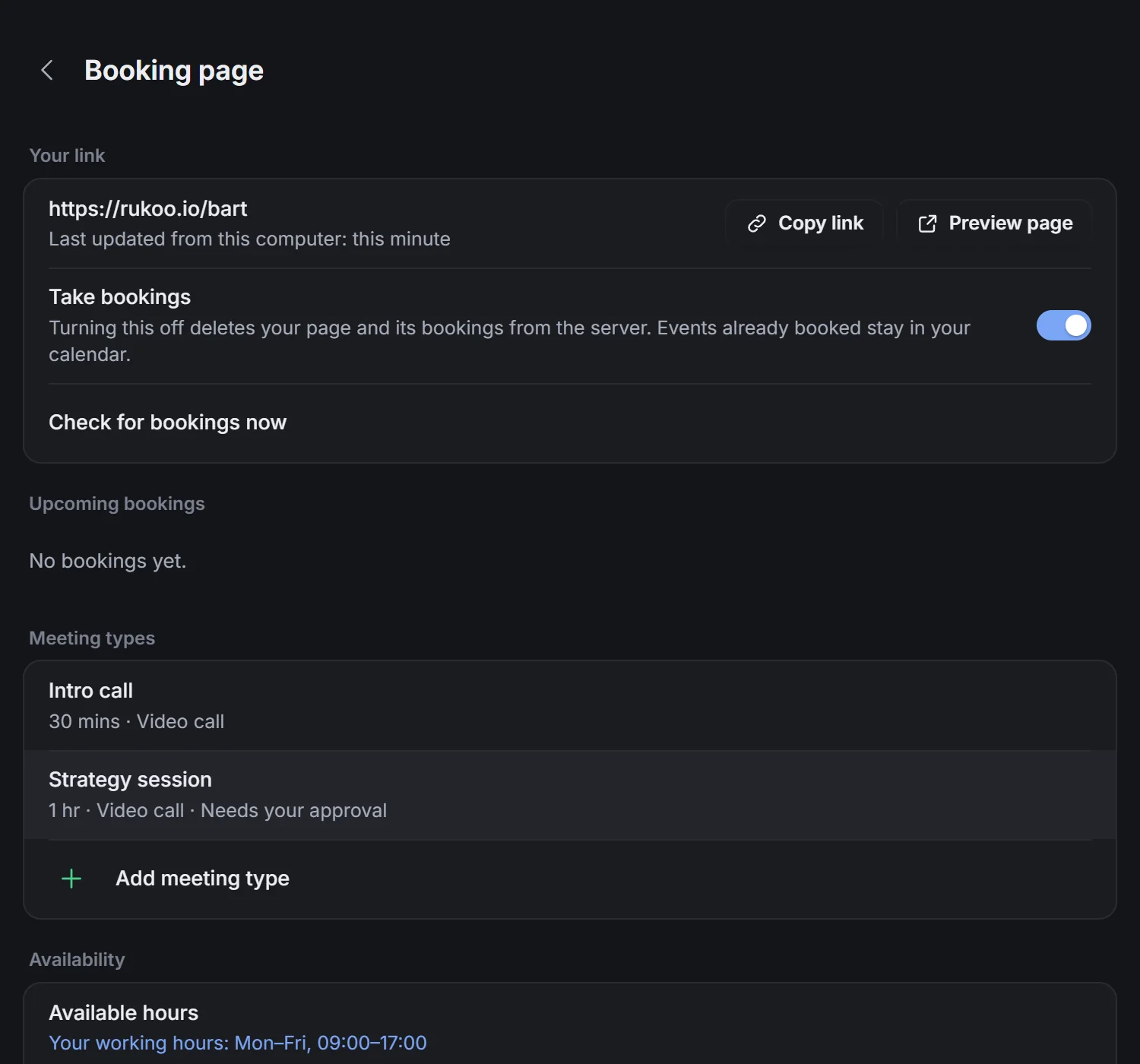The width and height of the screenshot is (1140, 1064).
Task: Click the '30 mins · Video call' details
Action: tap(137, 721)
